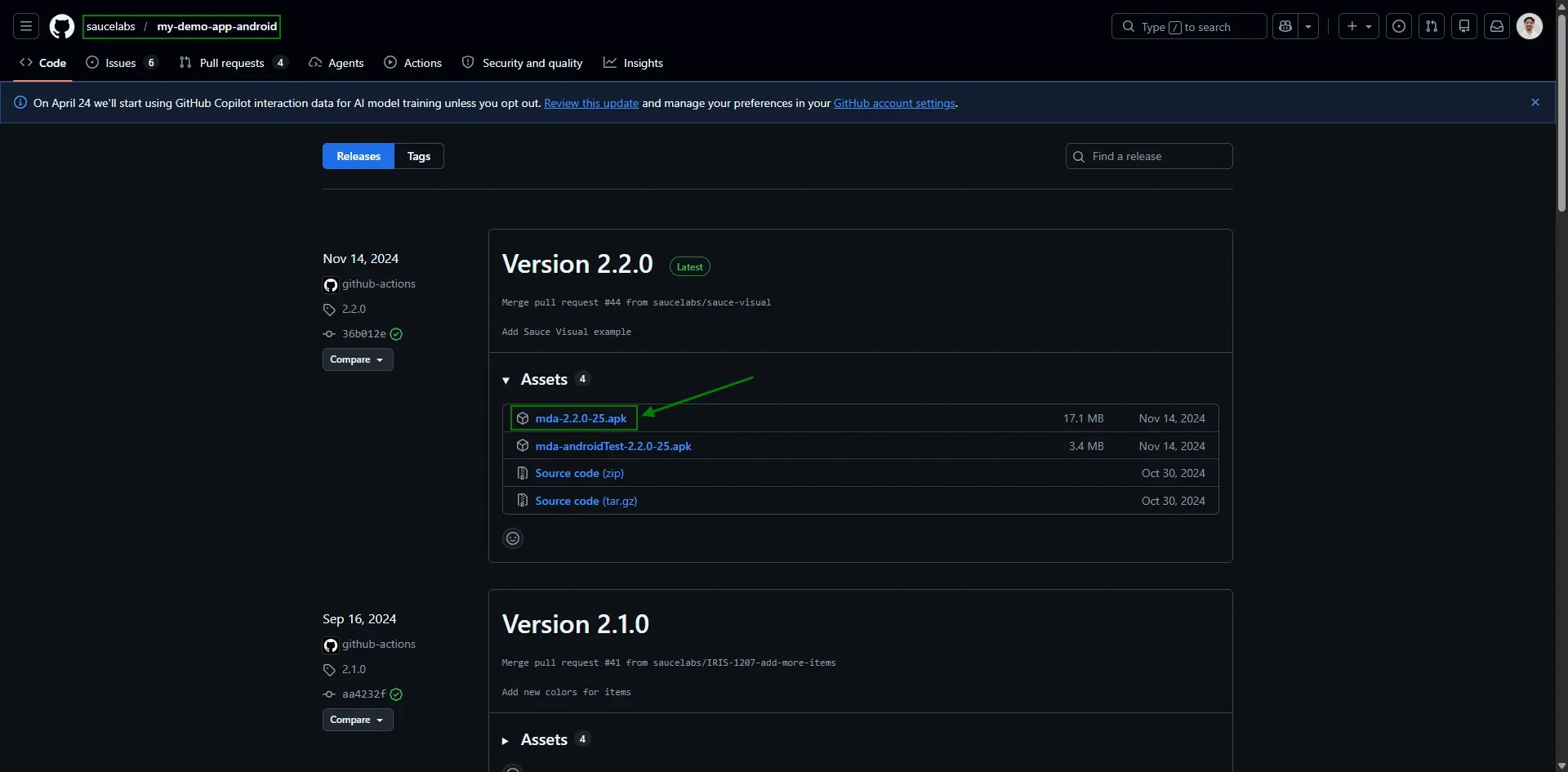This screenshot has width=1568, height=772.
Task: Open the Copilot chat icon
Action: pos(1285,26)
